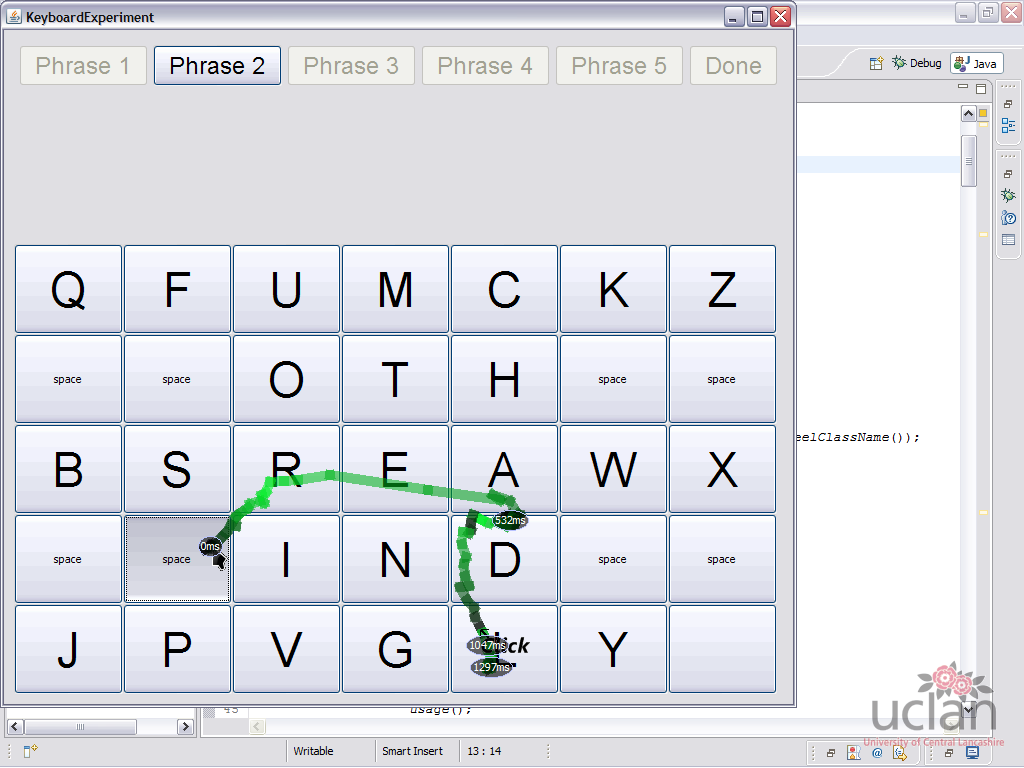Open the Debug perspective

[x=917, y=63]
